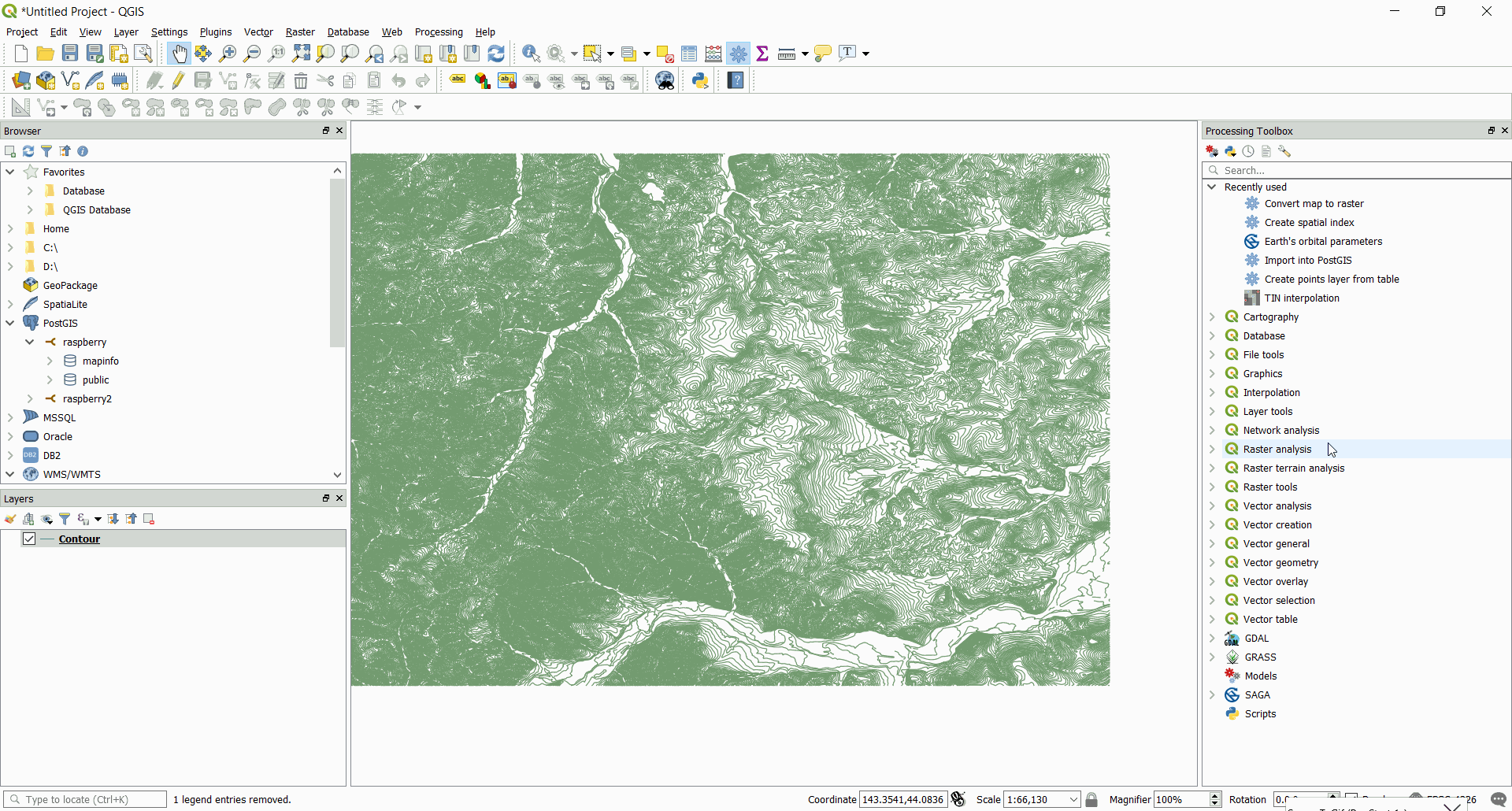Click the Refresh Map icon
Viewport: 1512px width, 811px height.
496,53
